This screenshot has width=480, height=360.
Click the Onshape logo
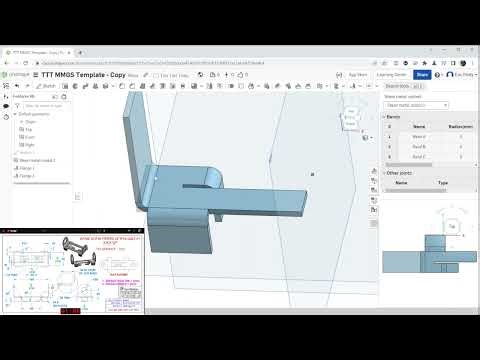pos(16,75)
